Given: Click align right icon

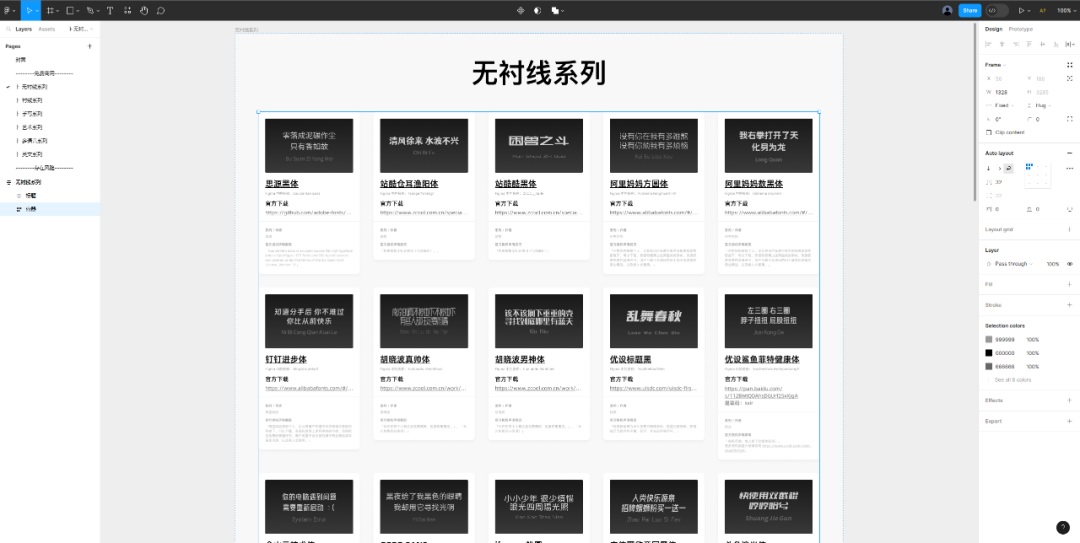Looking at the screenshot, I should [1016, 44].
